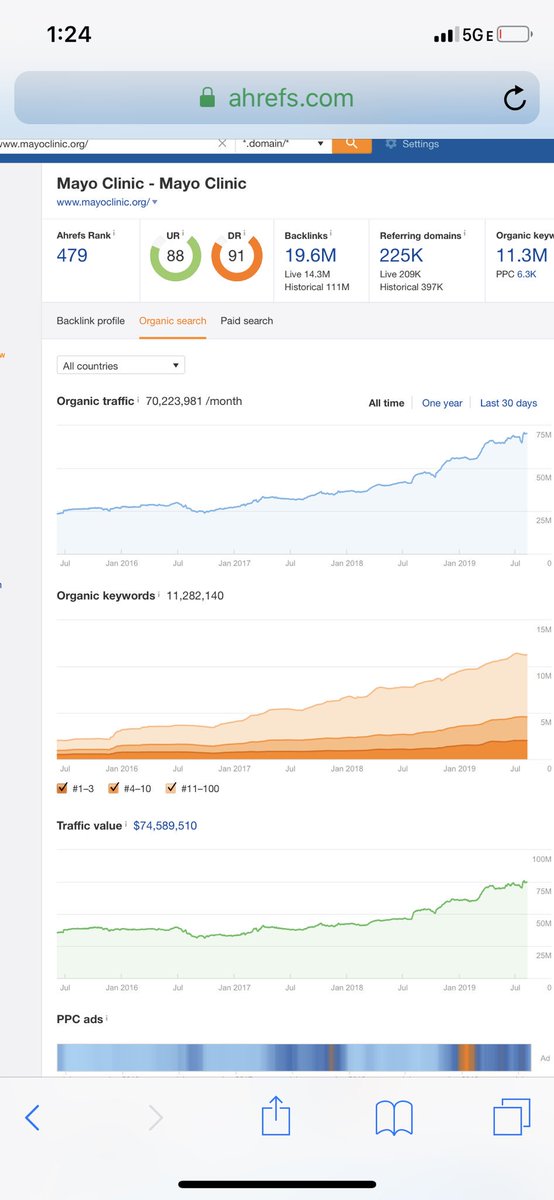Click info icon beside Traffic value
This screenshot has height=1200, width=554.
[x=126, y=824]
